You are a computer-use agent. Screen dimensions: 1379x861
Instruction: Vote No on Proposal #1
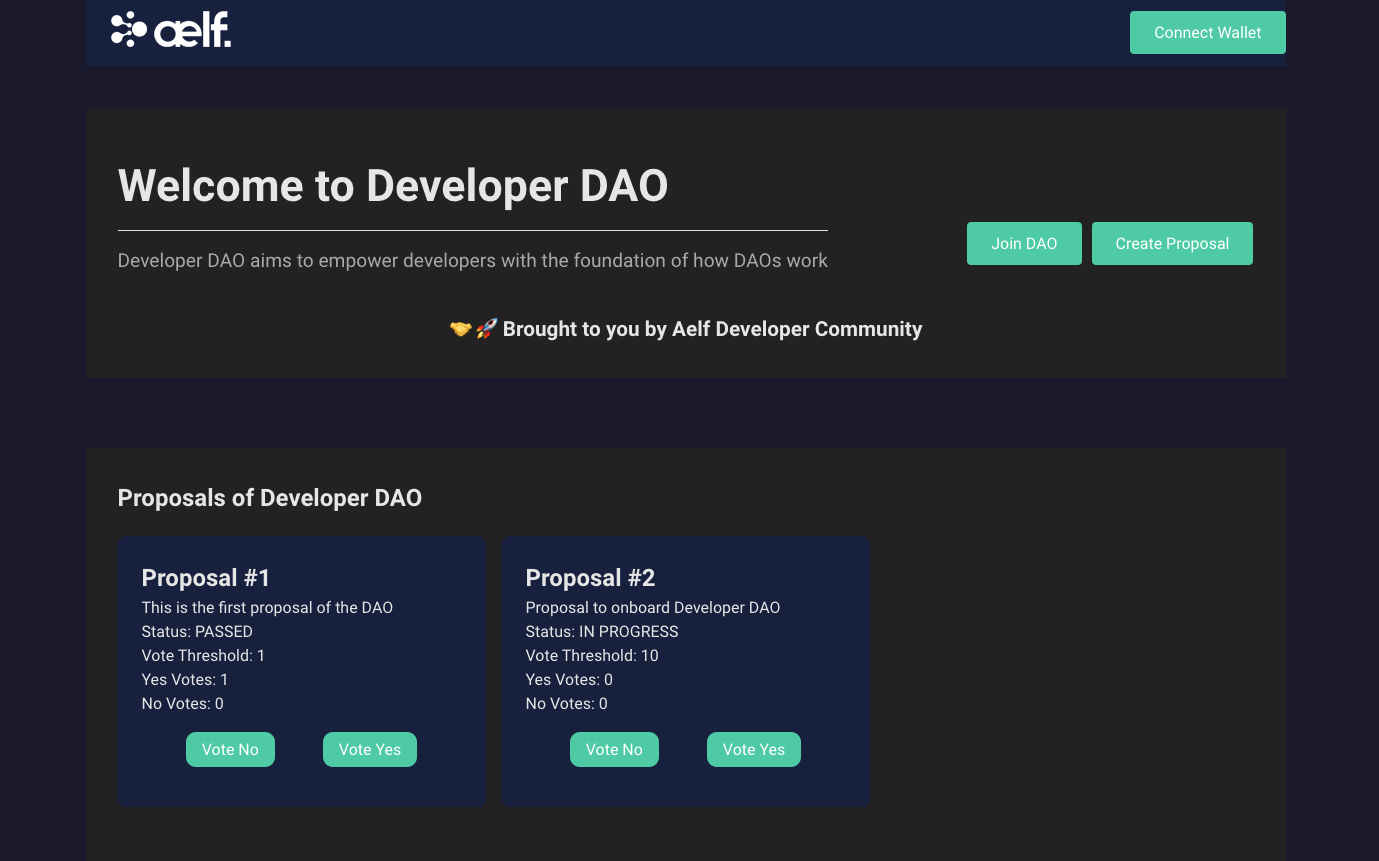coord(230,750)
